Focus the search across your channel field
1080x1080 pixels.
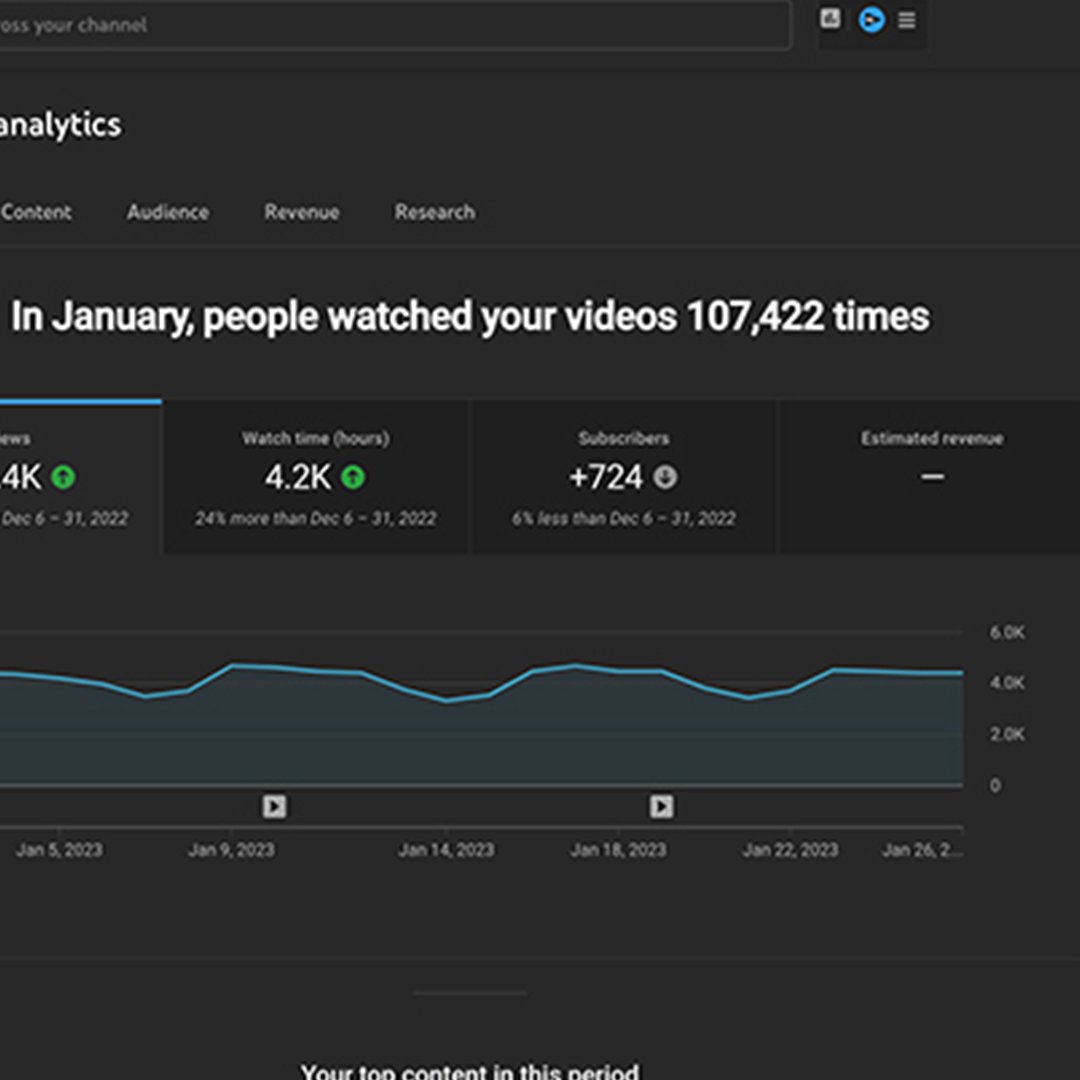390,25
